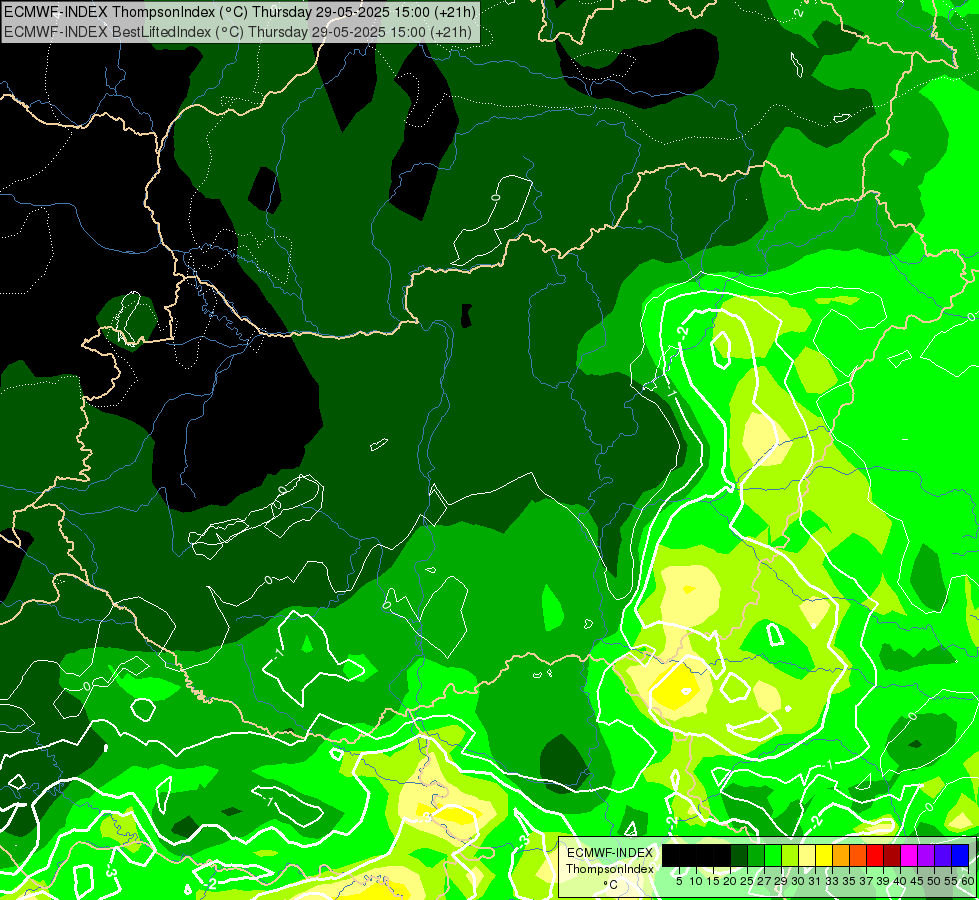Click the legend tick value "10"
Screen dimensions: 979x900
[696, 881]
